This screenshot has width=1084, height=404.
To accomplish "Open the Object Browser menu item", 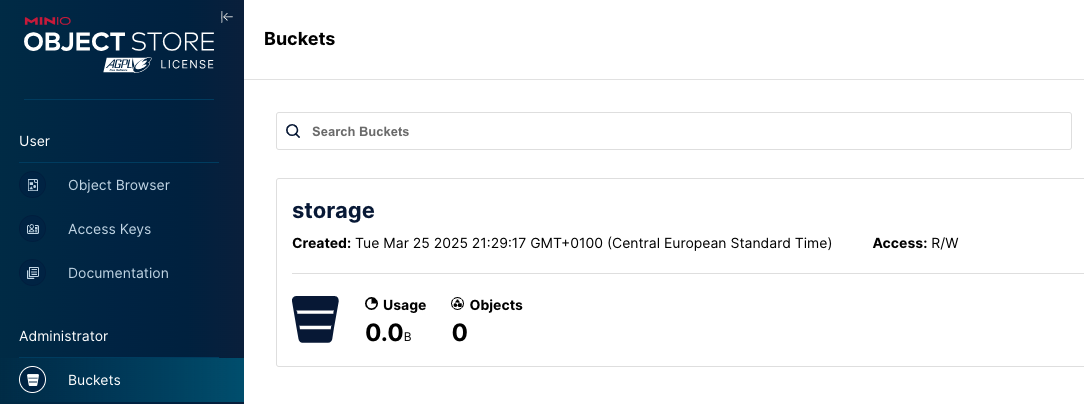I will tap(118, 185).
